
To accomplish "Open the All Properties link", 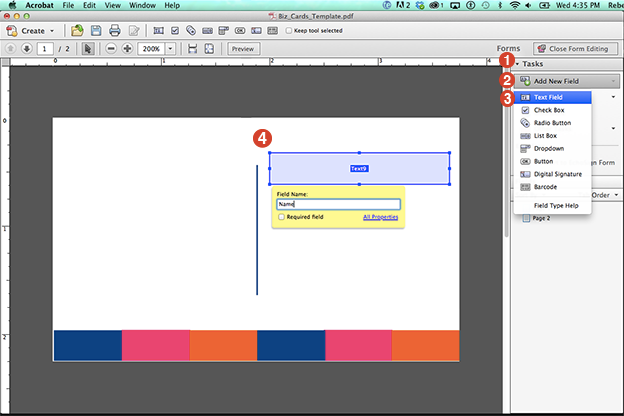I will tap(380, 216).
